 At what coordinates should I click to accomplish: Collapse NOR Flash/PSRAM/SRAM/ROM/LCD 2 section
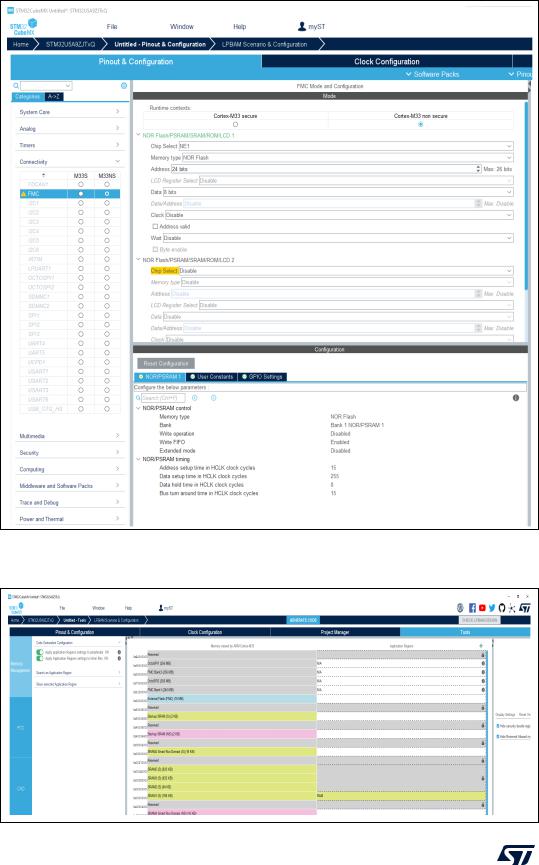pyautogui.click(x=138, y=260)
